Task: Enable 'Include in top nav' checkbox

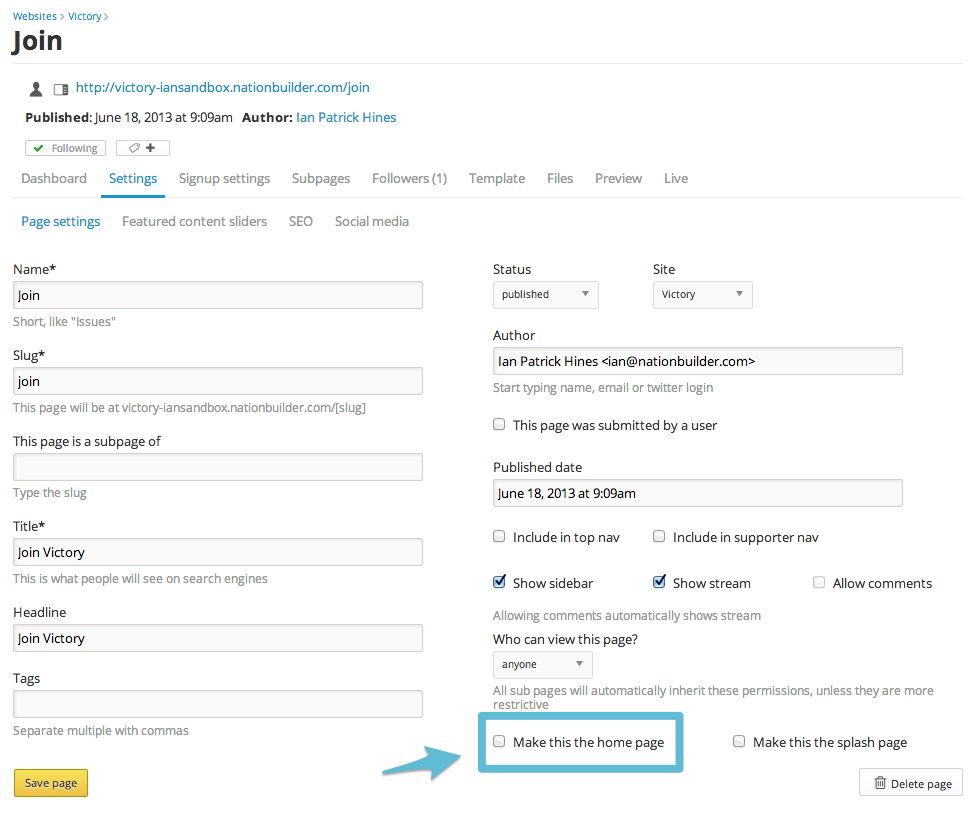Action: pyautogui.click(x=499, y=537)
